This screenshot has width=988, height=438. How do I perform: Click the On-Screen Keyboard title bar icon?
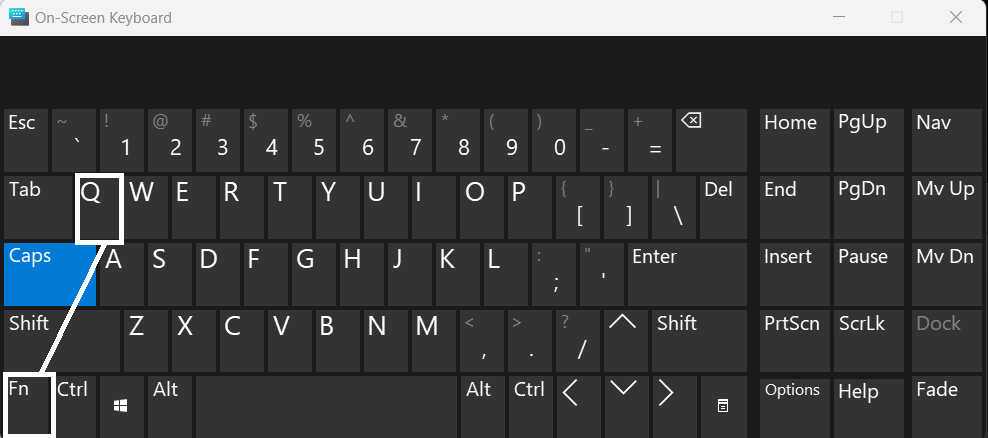pyautogui.click(x=19, y=17)
